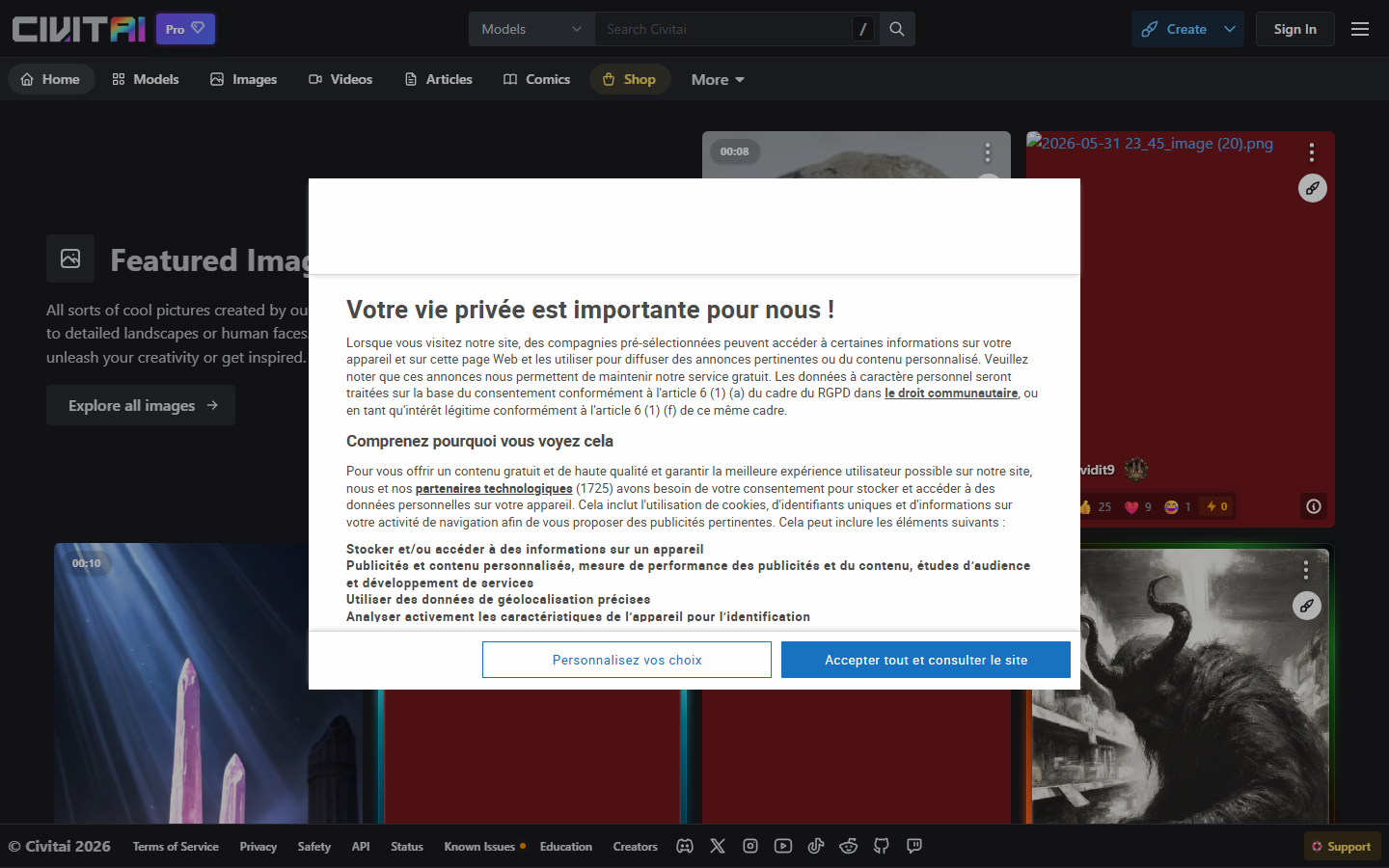Open le droit communautaire link
Image resolution: width=1389 pixels, height=868 pixels.
951,393
